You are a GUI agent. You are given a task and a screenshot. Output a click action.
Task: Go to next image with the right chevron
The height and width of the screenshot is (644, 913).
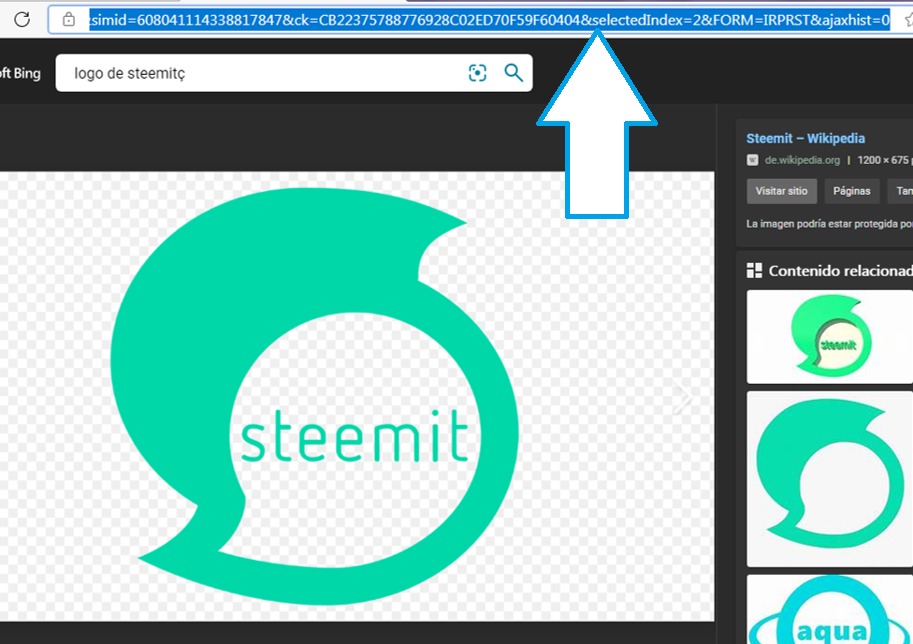(x=682, y=399)
